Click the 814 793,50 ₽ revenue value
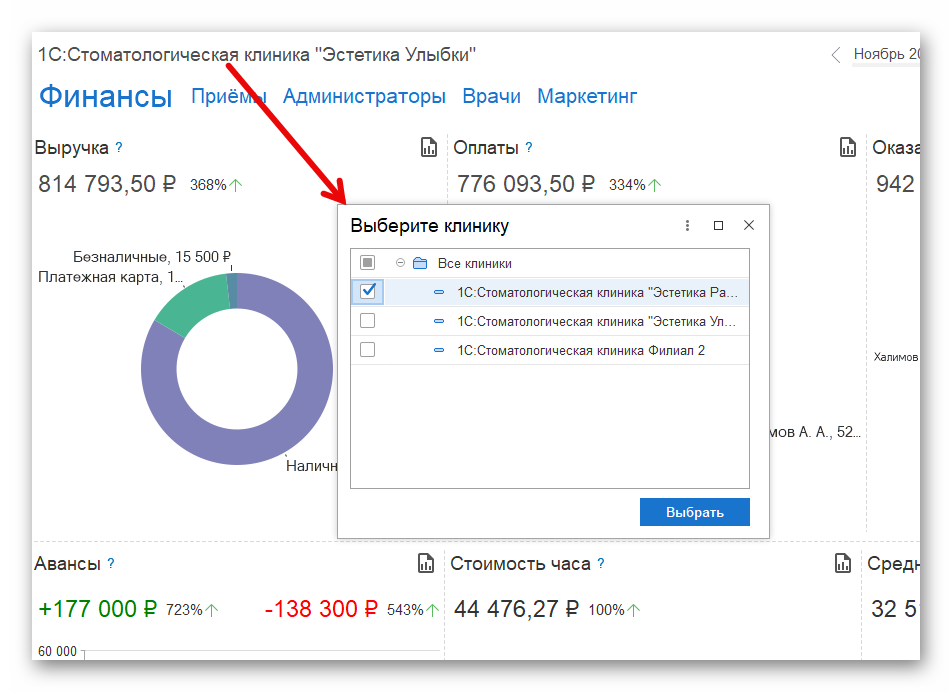This screenshot has height=692, width=952. (107, 183)
